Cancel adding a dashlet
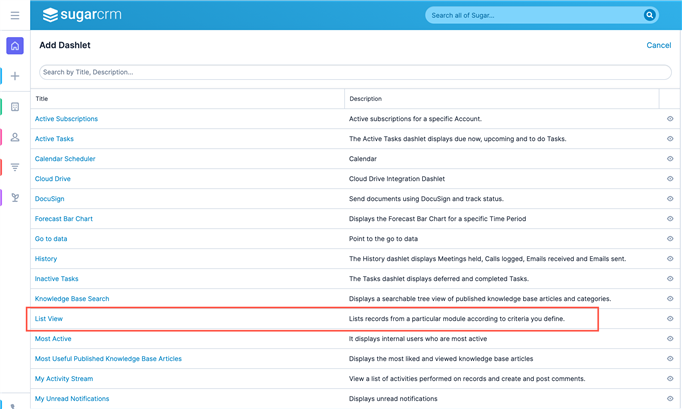This screenshot has width=682, height=409. click(659, 45)
